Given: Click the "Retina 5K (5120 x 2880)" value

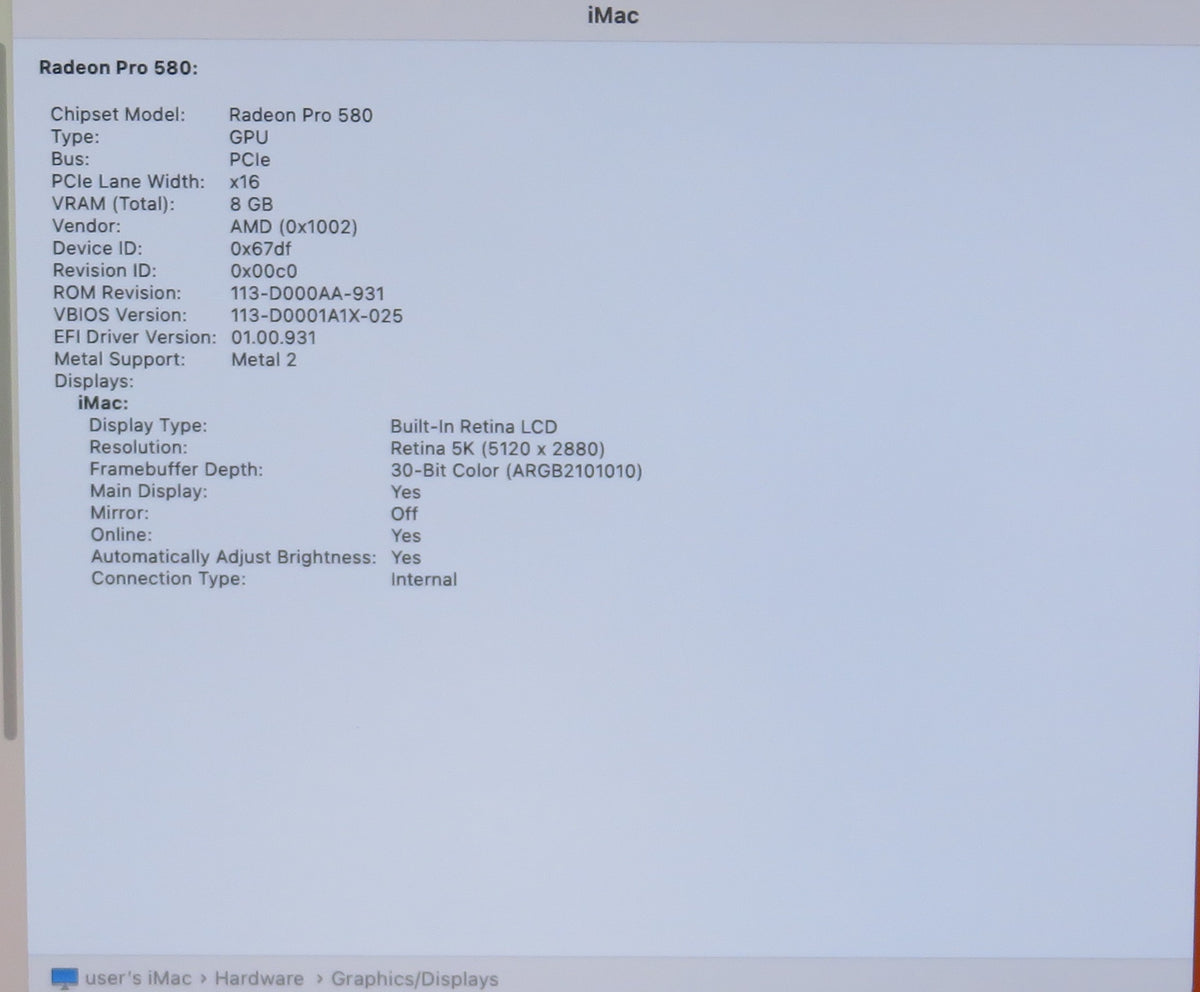Looking at the screenshot, I should tap(498, 449).
